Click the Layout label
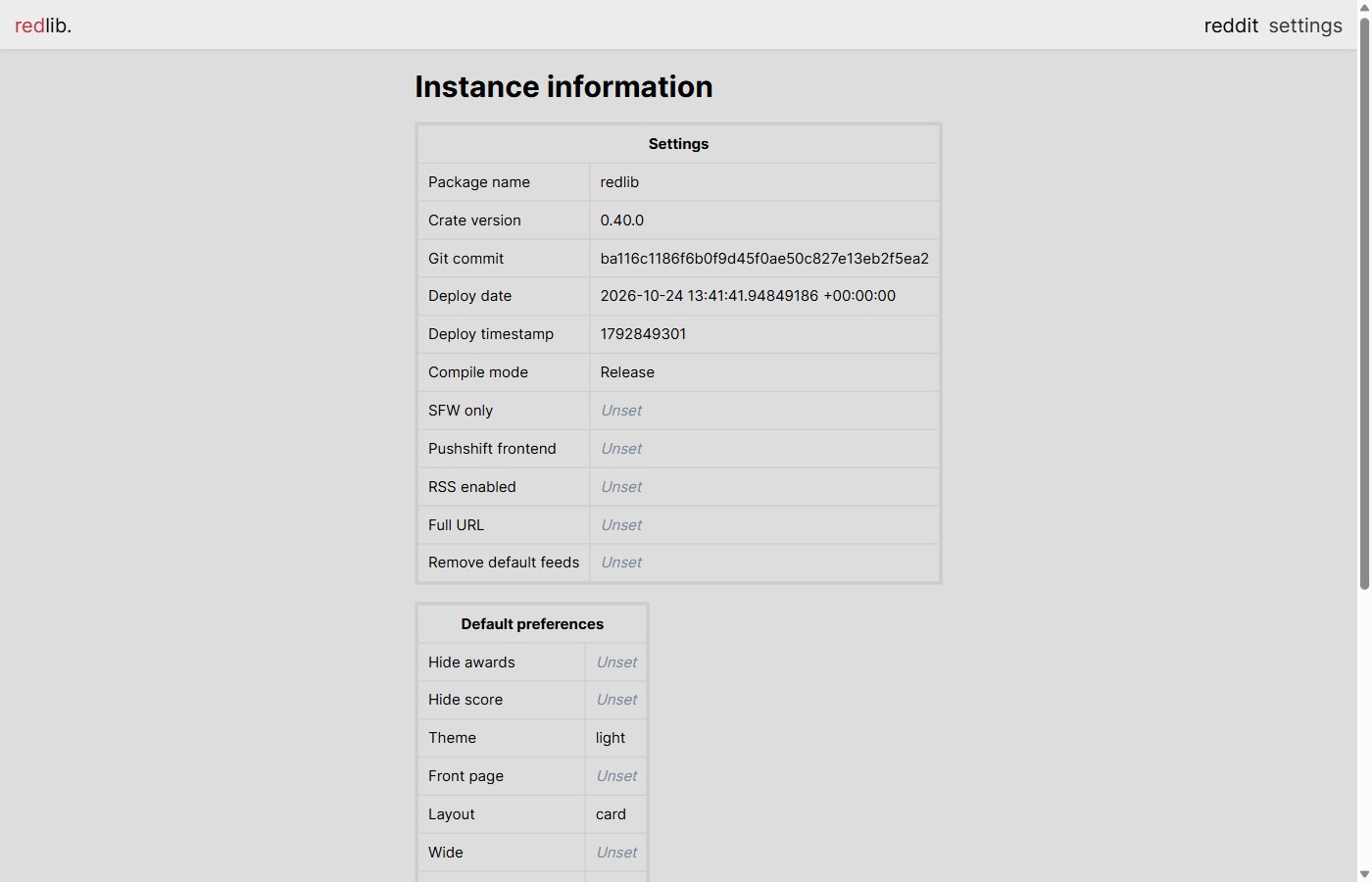This screenshot has height=882, width=1372. click(452, 814)
